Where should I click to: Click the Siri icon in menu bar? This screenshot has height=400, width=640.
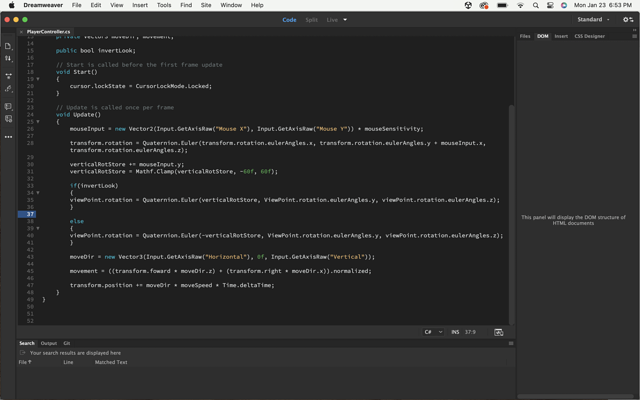[564, 5]
